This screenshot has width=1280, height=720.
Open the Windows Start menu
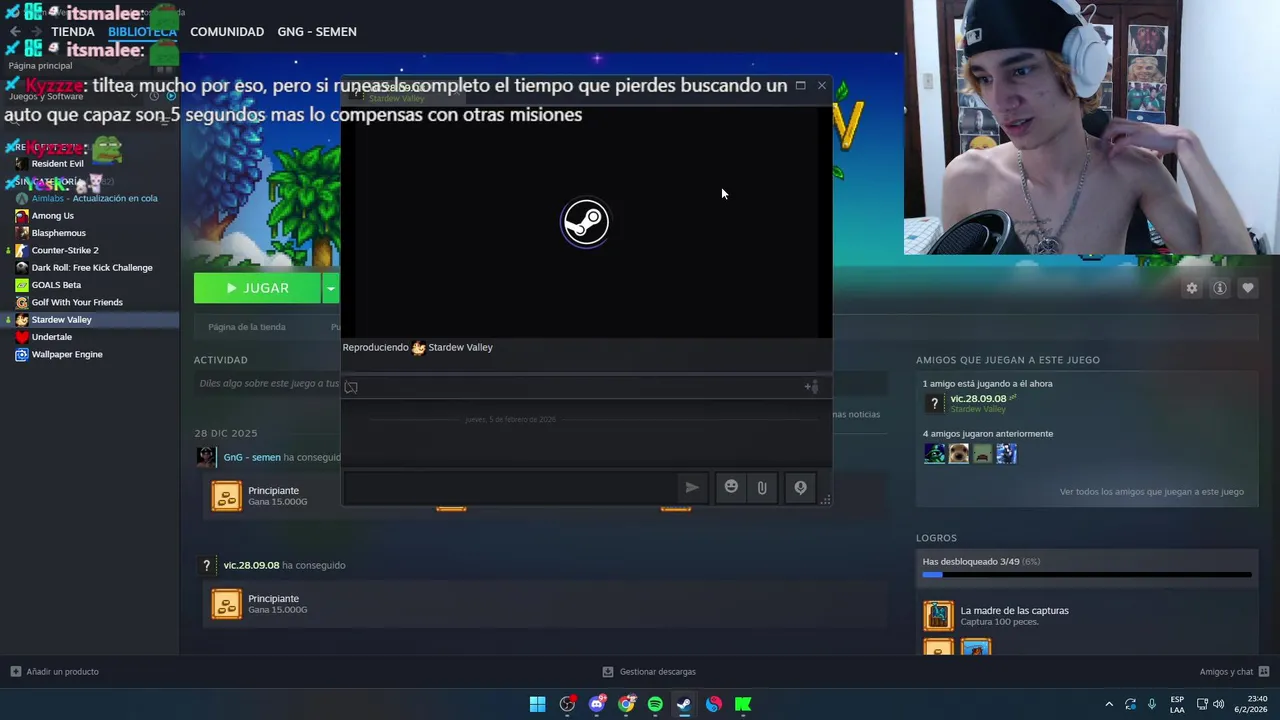pos(537,704)
